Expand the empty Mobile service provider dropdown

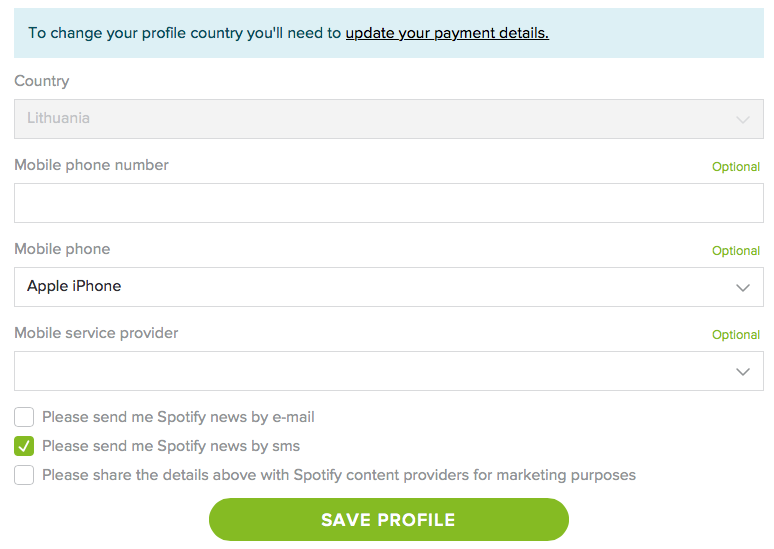tap(388, 371)
